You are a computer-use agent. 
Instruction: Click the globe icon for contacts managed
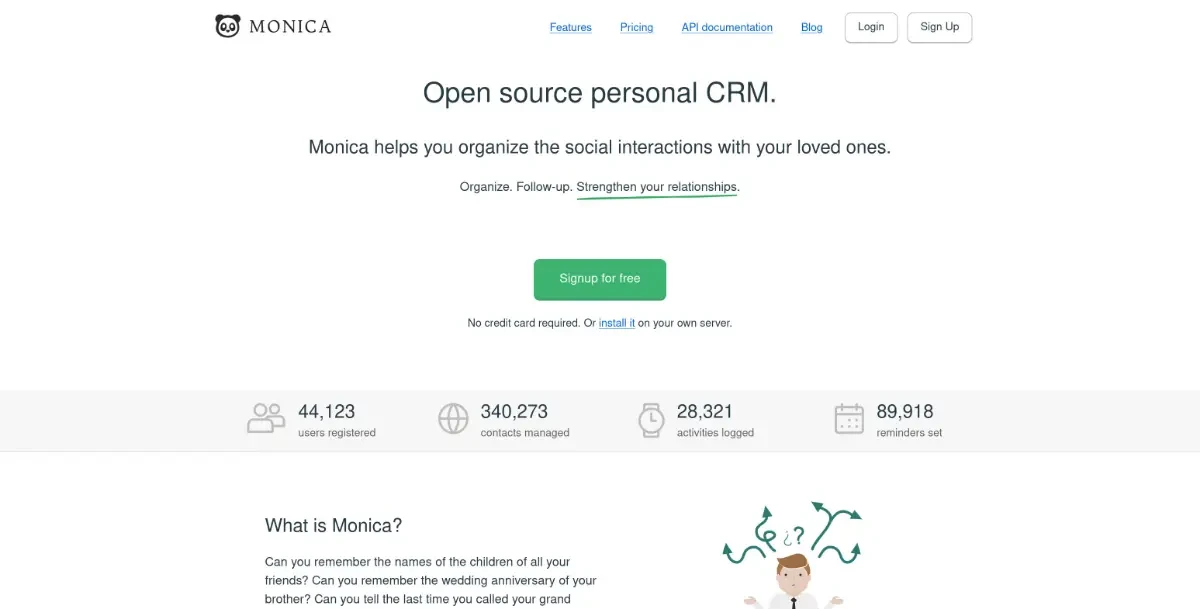tap(453, 418)
